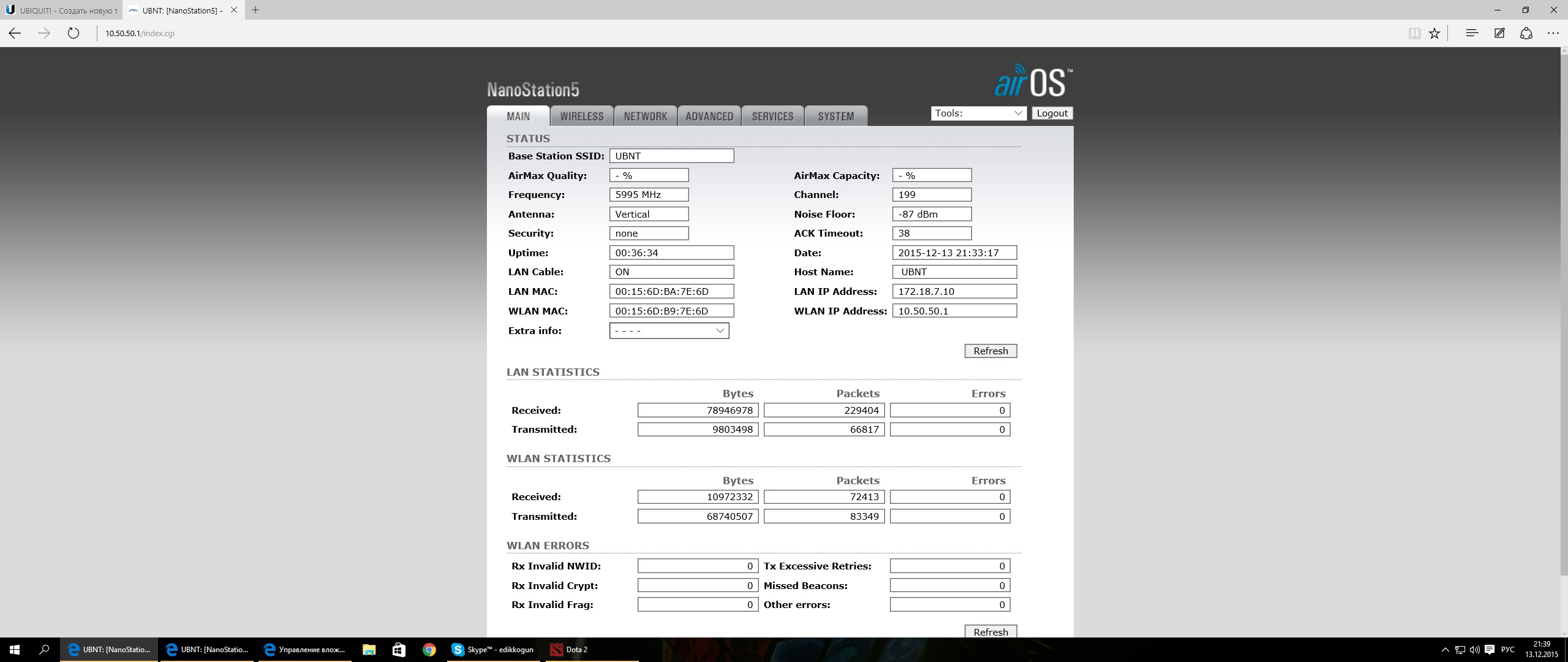The height and width of the screenshot is (662, 1568).
Task: Open Windows Store from taskbar
Action: click(x=399, y=649)
